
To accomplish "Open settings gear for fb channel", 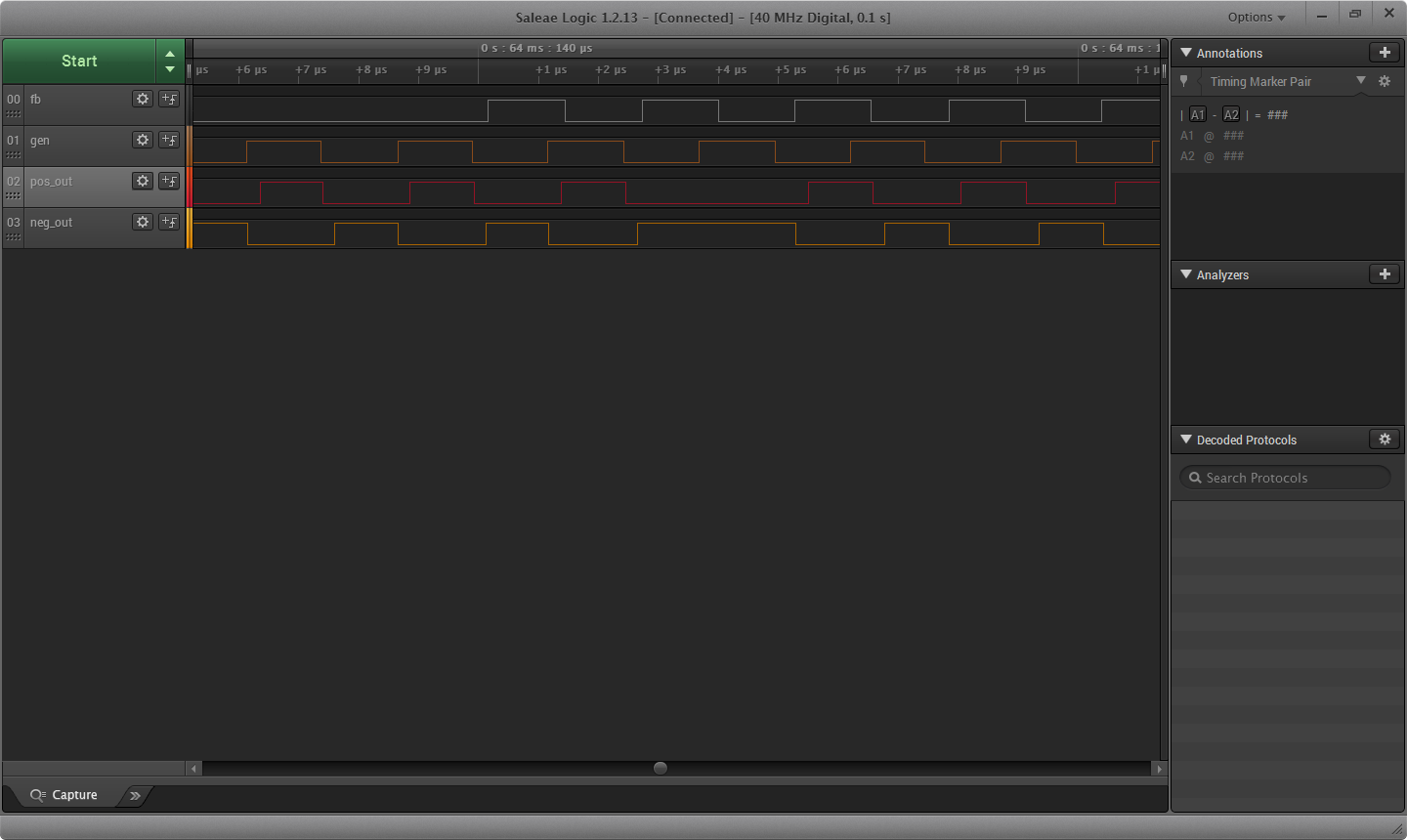I will (143, 99).
